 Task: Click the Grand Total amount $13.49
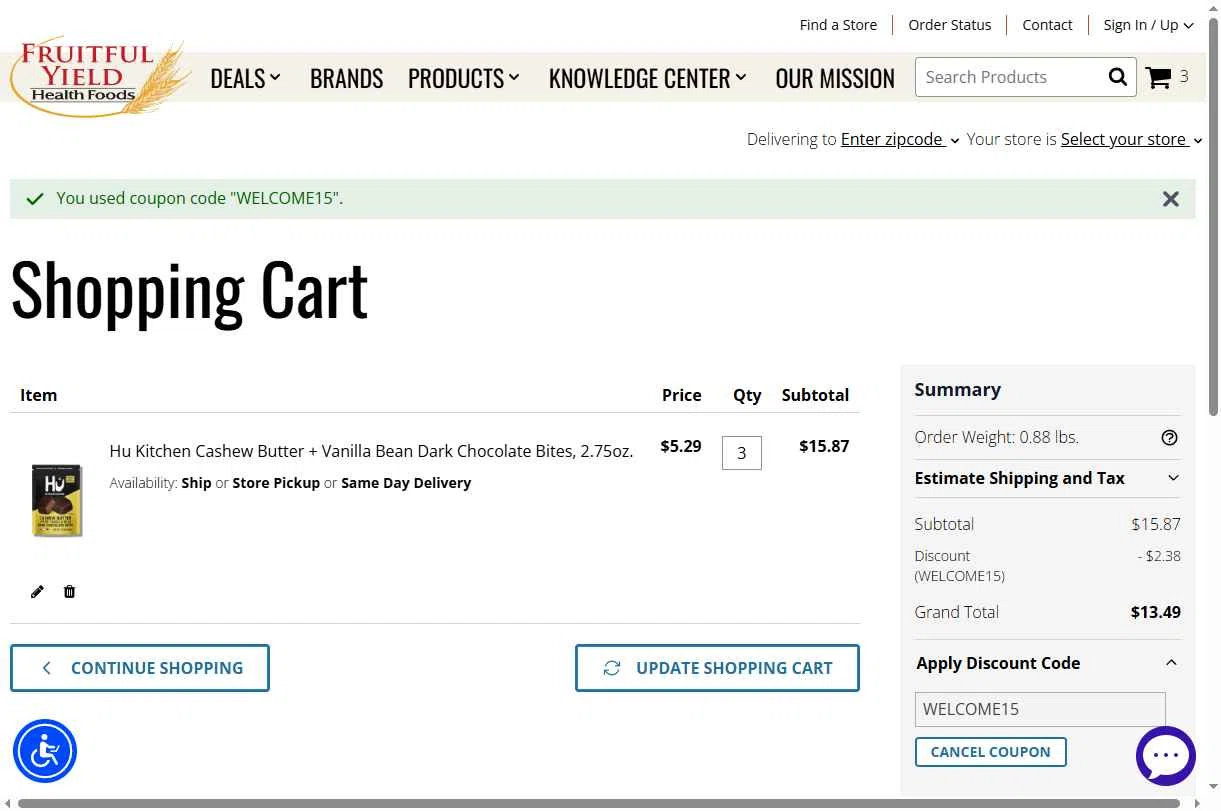click(1155, 612)
